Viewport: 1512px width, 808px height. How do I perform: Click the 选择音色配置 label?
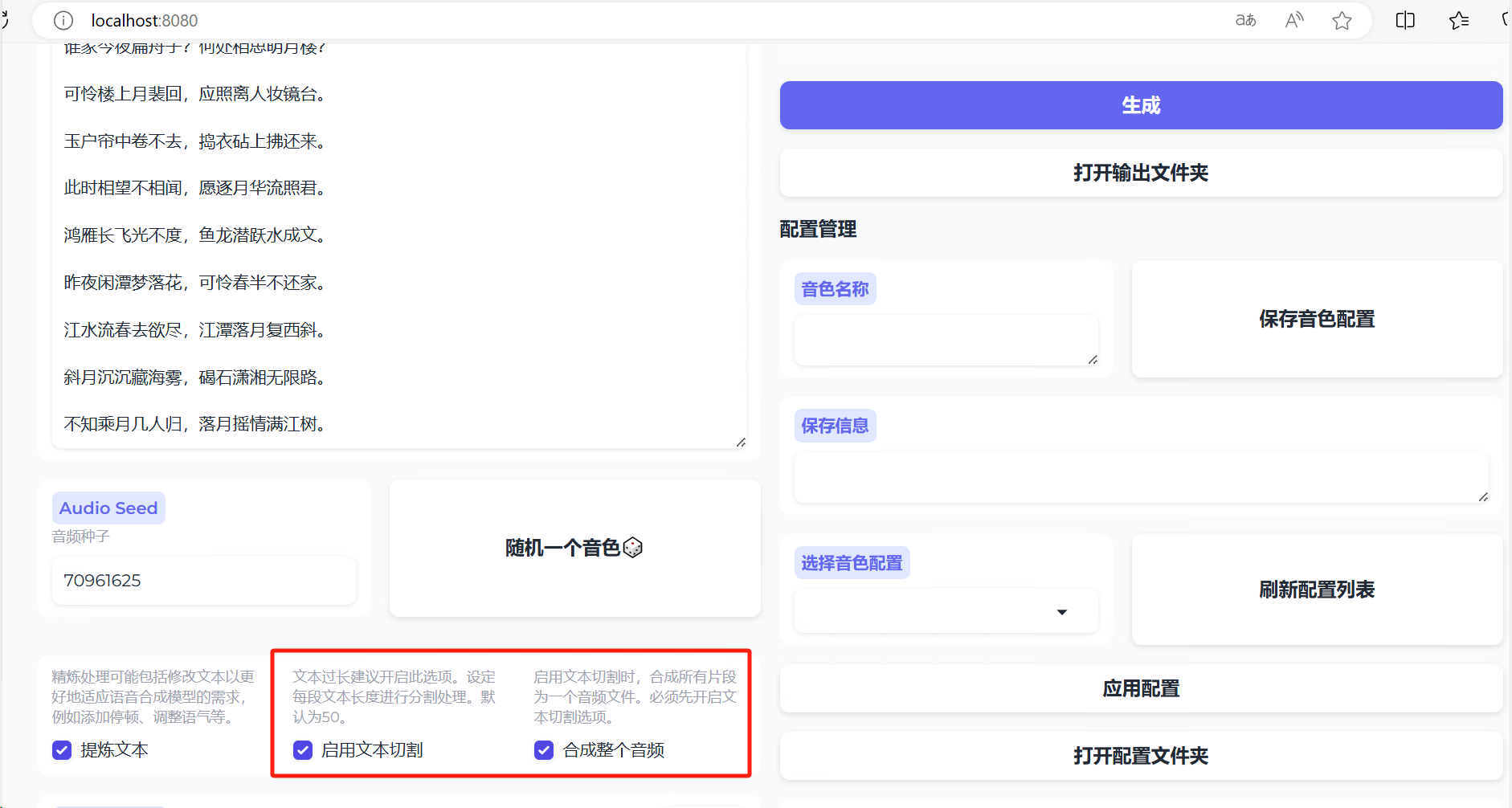pyautogui.click(x=852, y=563)
